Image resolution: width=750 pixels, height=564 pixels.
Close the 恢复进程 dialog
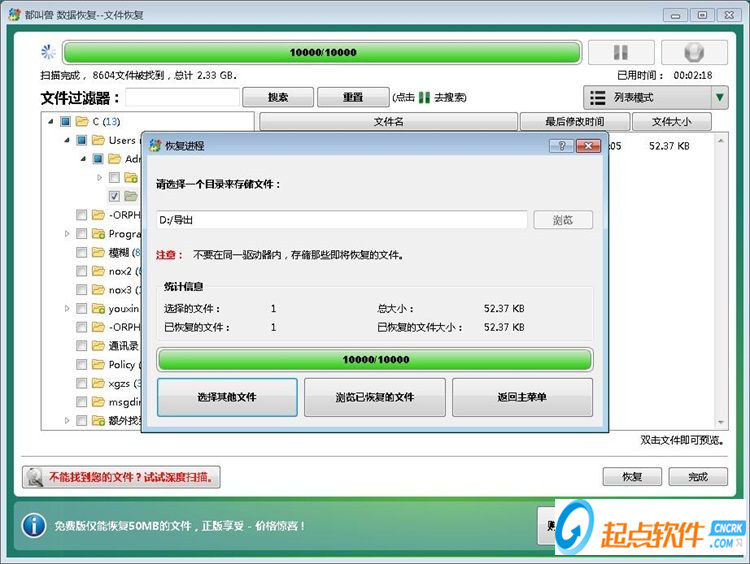[x=588, y=145]
